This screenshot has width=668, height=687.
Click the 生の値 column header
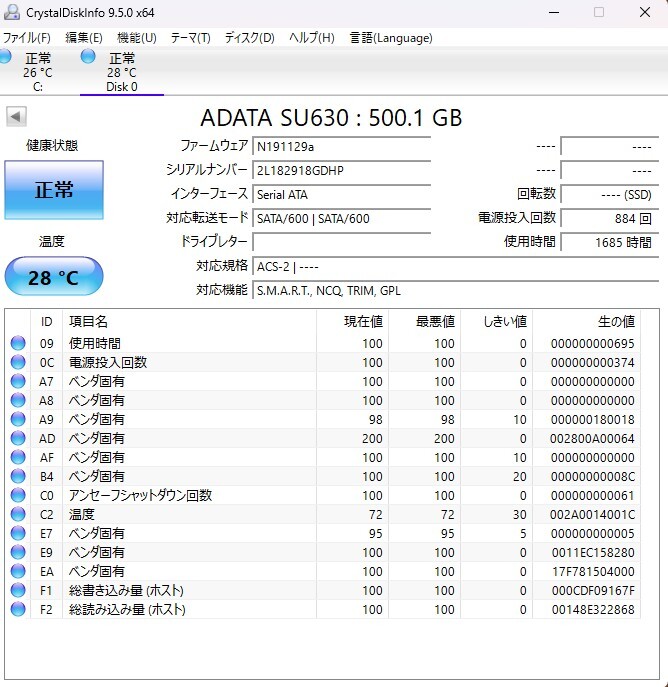[586, 322]
